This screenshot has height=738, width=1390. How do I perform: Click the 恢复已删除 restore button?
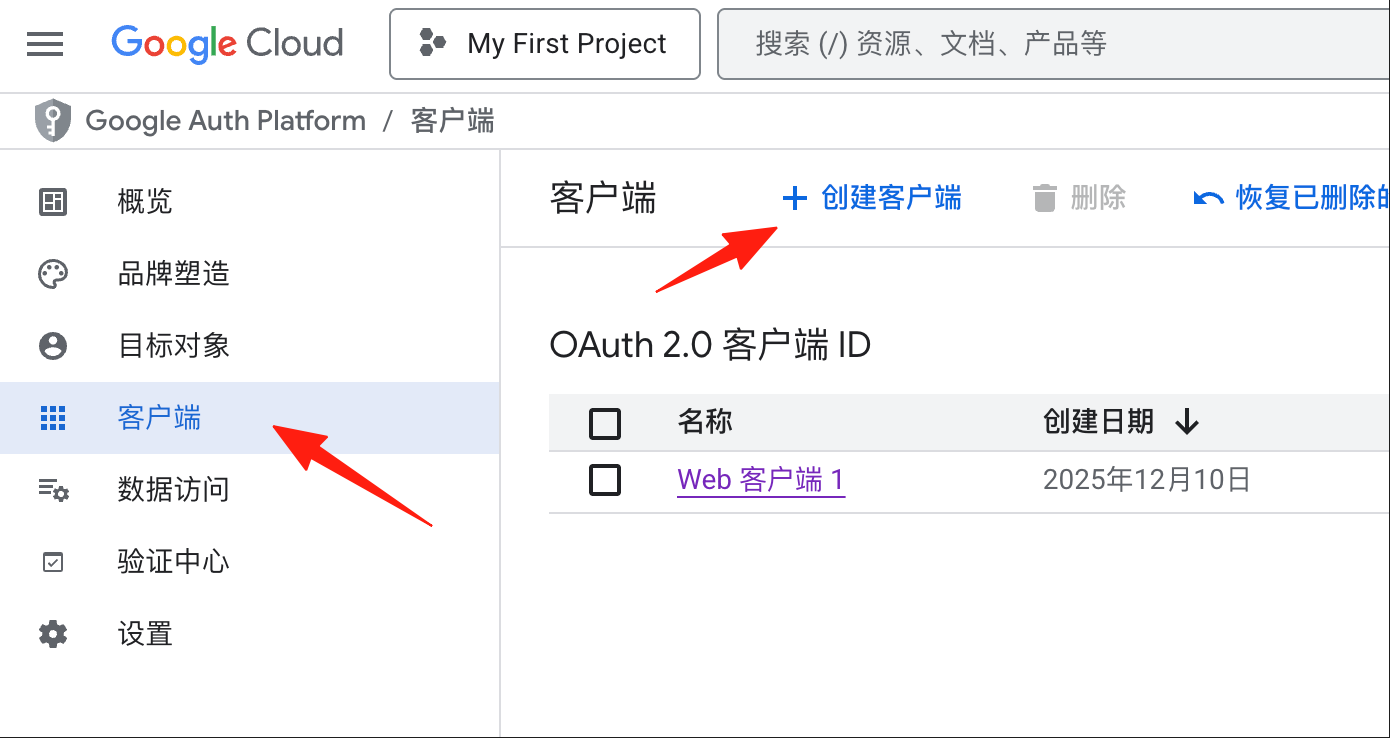pyautogui.click(x=1291, y=198)
